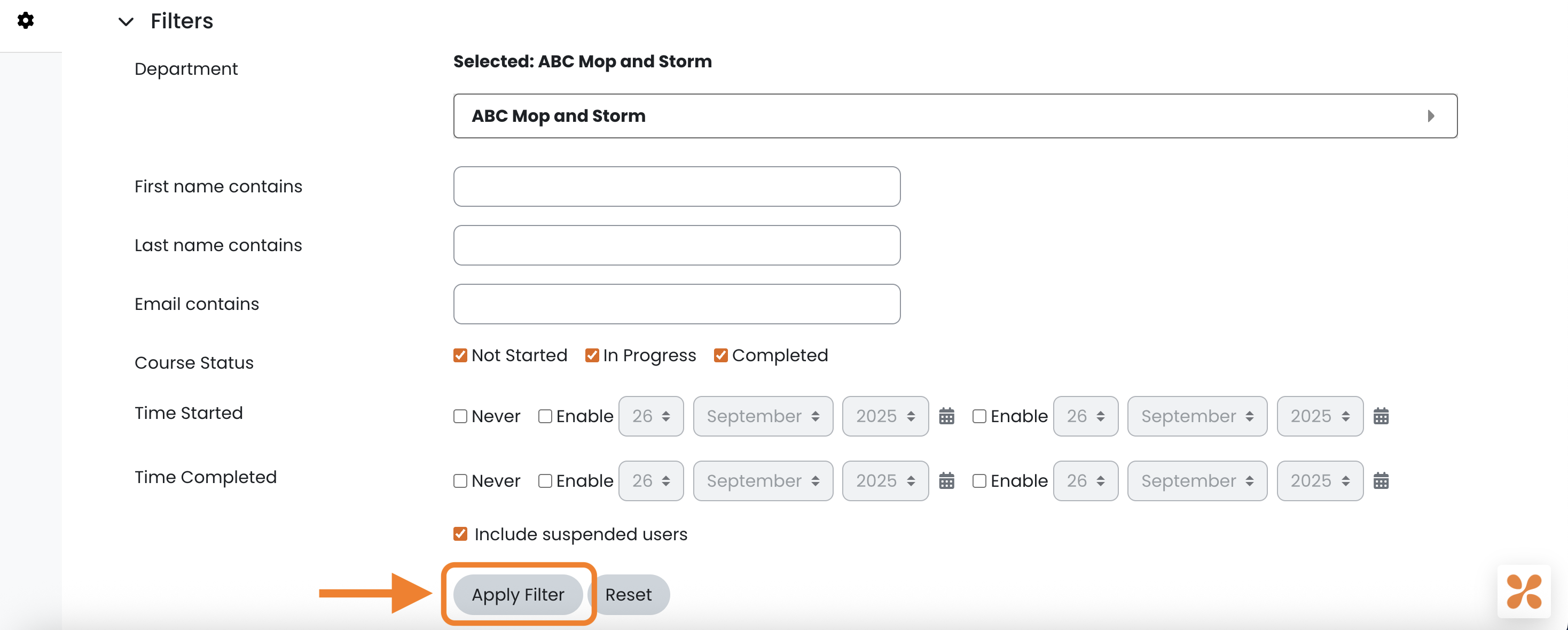The height and width of the screenshot is (630, 1568).
Task: Open first calendar picker for Time Completed
Action: click(946, 481)
